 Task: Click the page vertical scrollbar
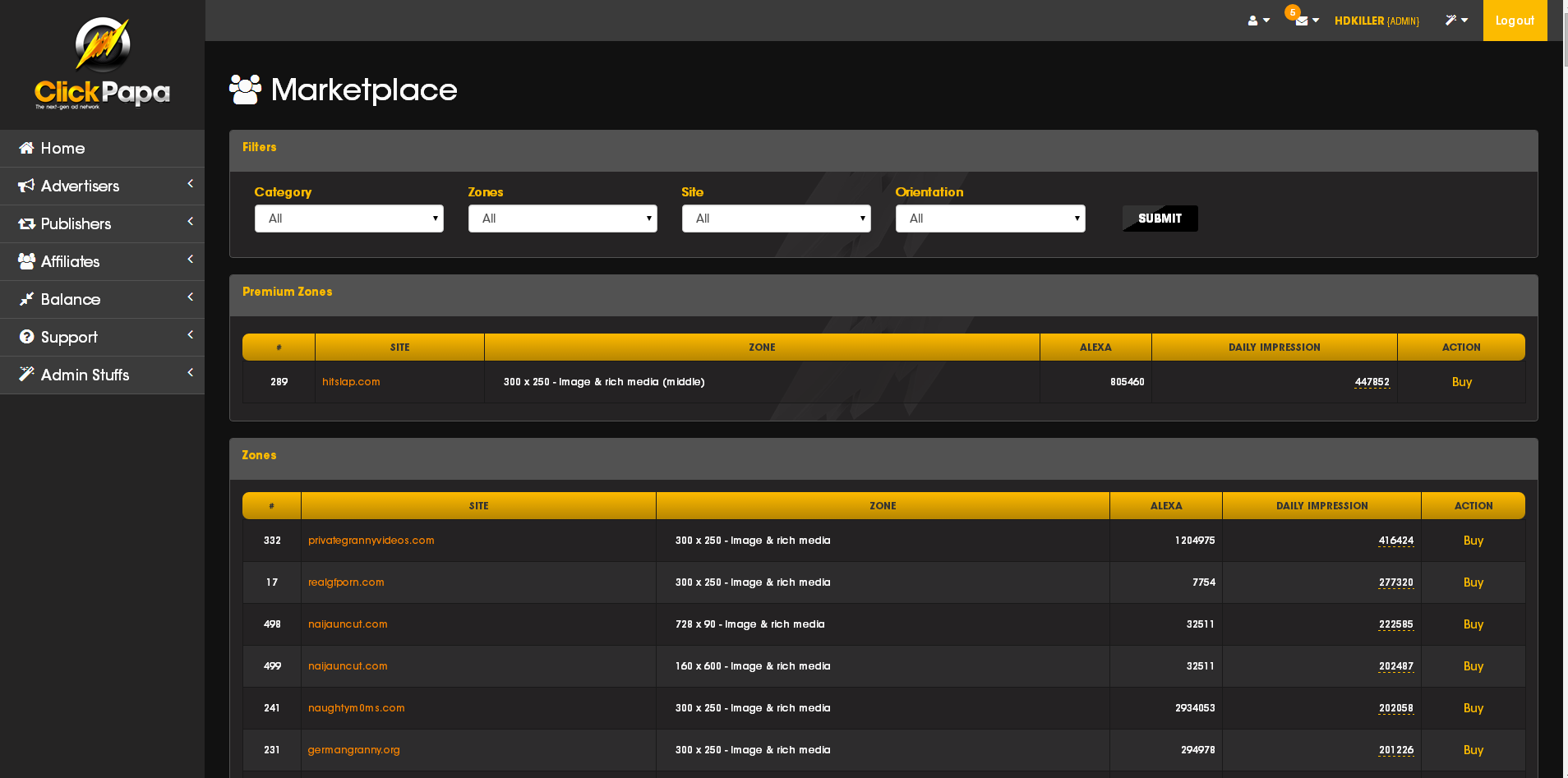coord(1565,389)
